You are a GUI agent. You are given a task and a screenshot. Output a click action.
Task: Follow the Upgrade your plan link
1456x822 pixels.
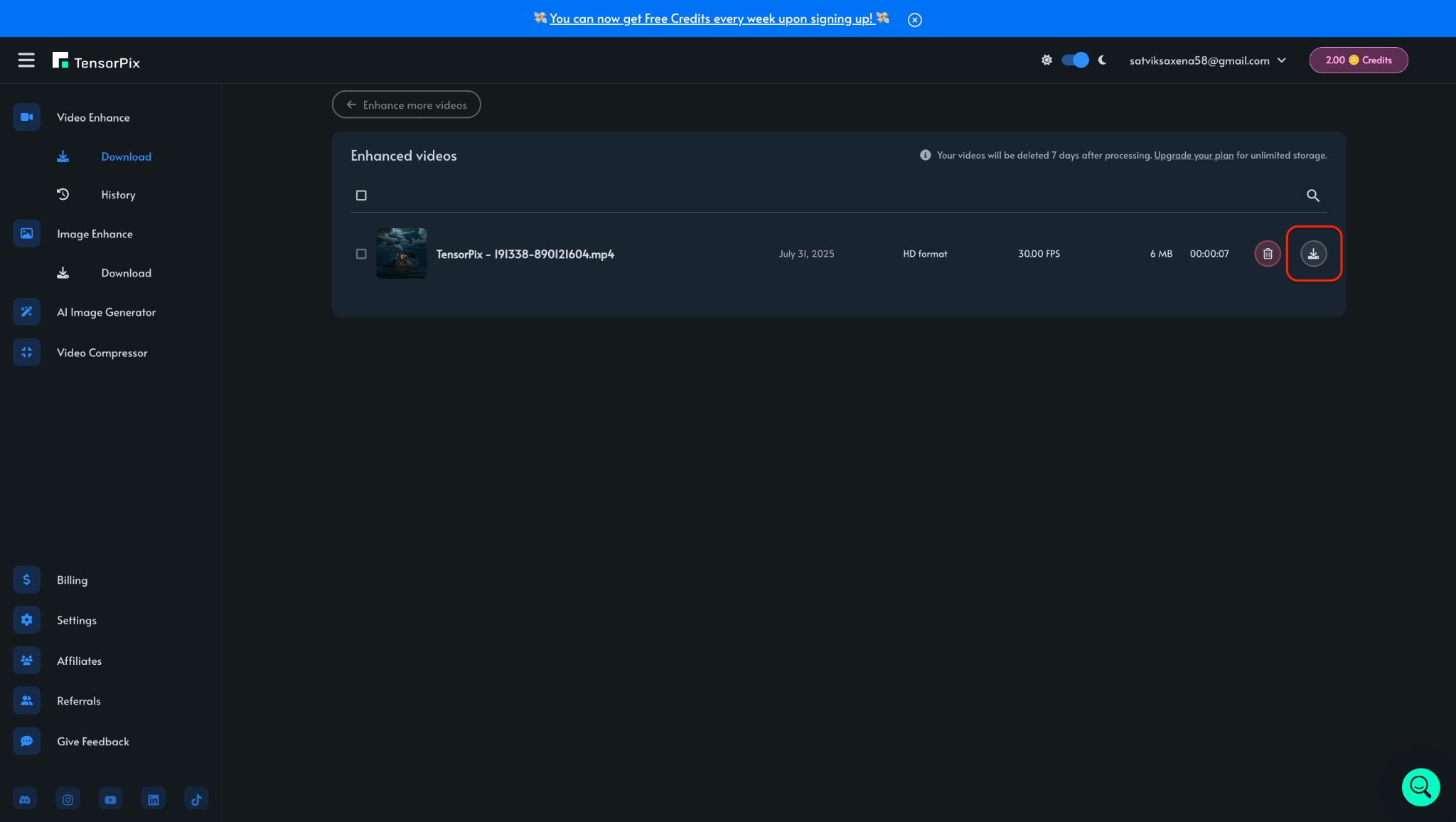[x=1193, y=156]
